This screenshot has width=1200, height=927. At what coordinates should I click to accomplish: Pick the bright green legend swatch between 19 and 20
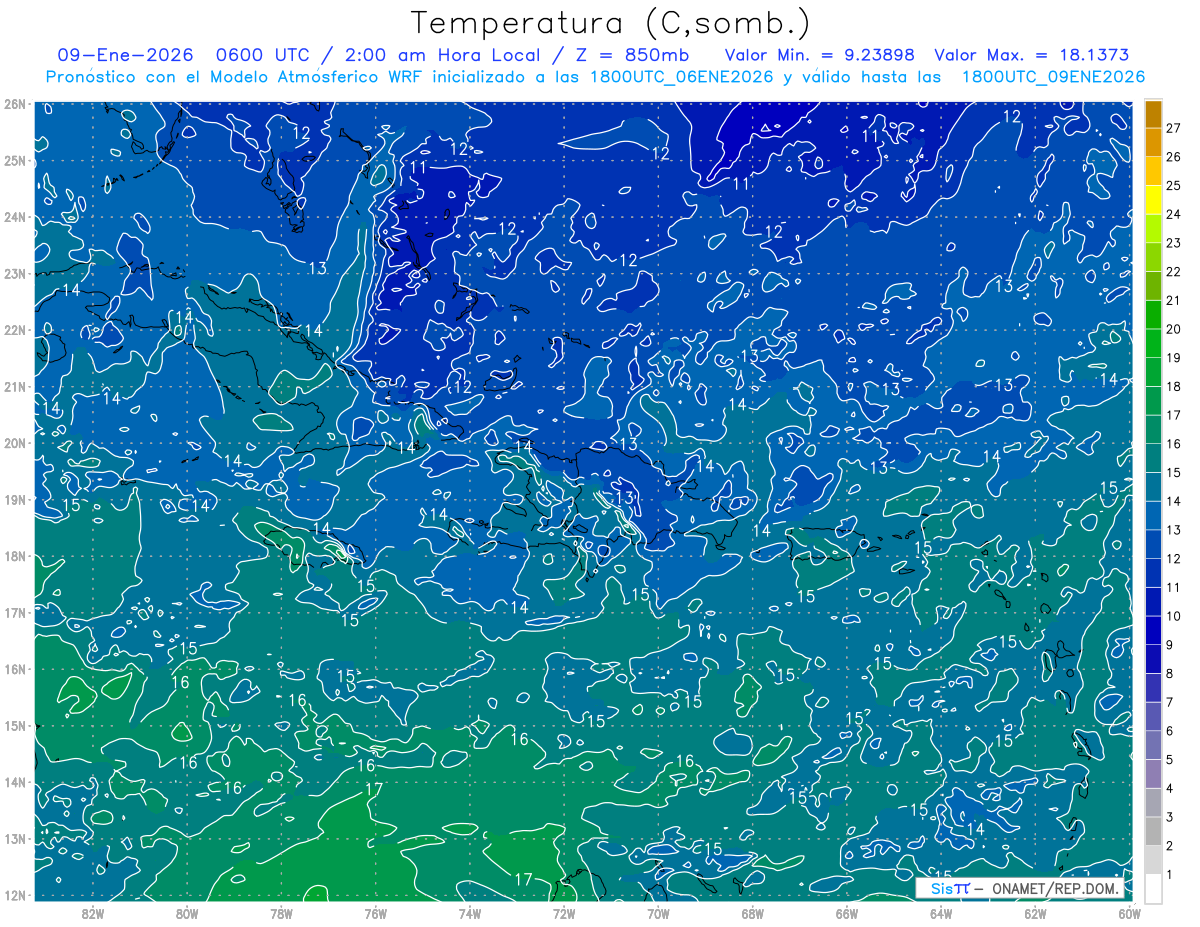(1153, 343)
